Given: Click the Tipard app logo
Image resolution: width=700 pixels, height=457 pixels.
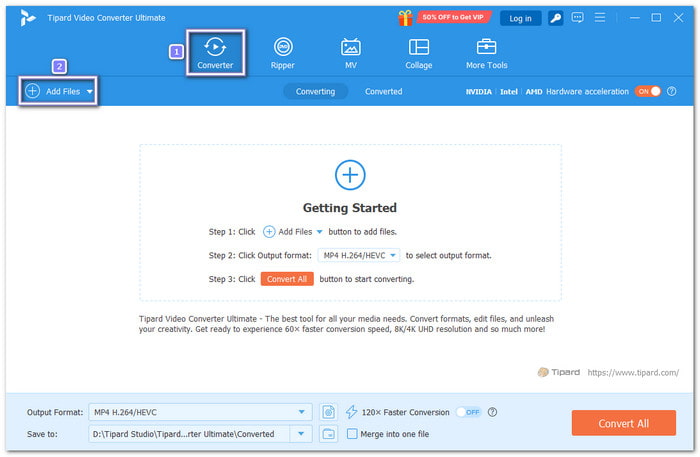Looking at the screenshot, I should click(x=28, y=18).
